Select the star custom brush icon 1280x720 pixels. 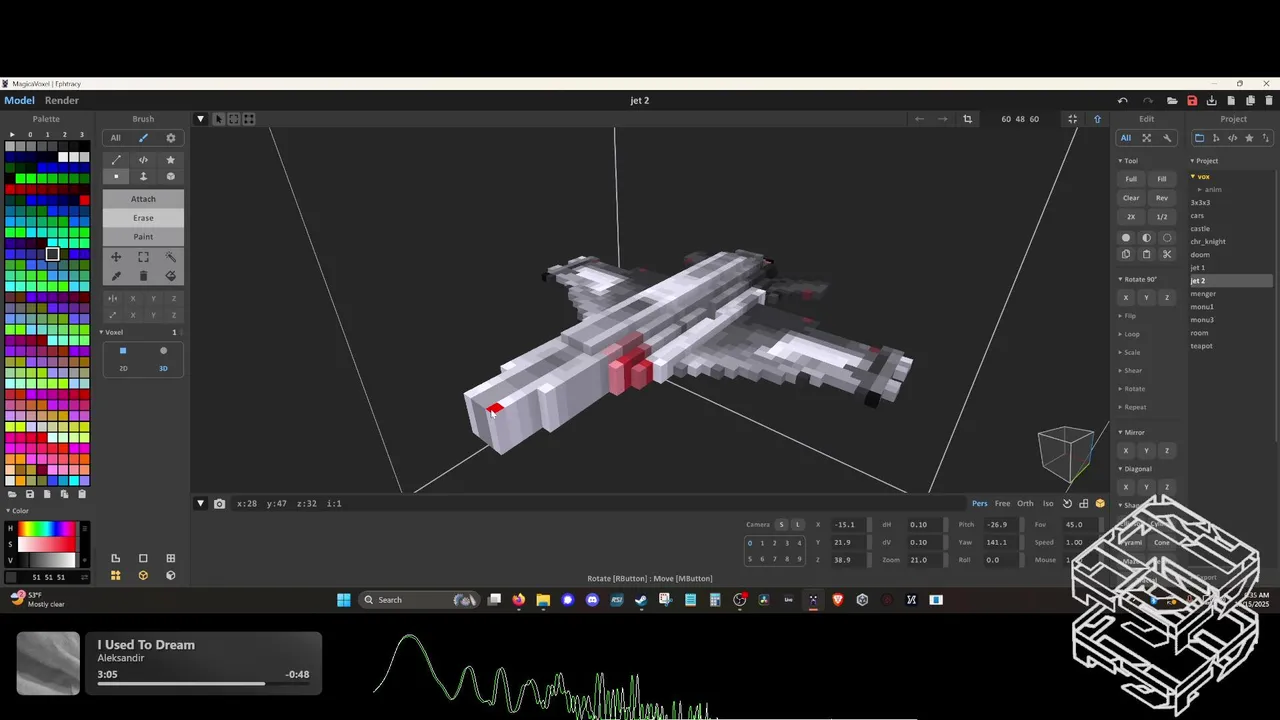[170, 160]
